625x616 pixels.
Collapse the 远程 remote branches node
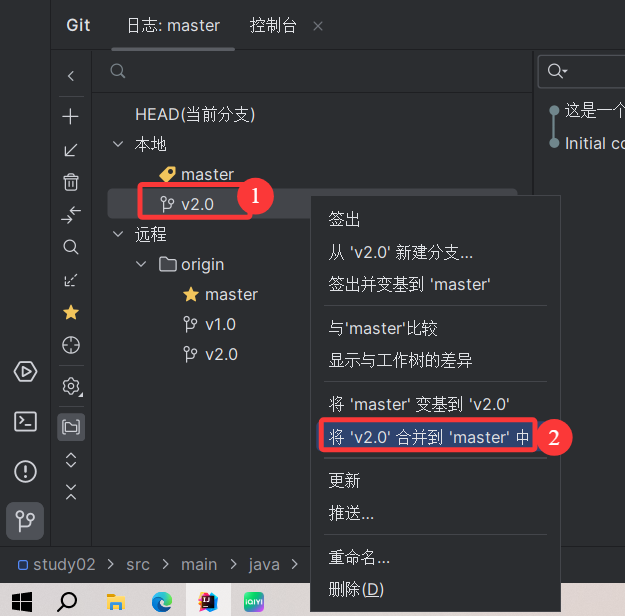point(118,234)
